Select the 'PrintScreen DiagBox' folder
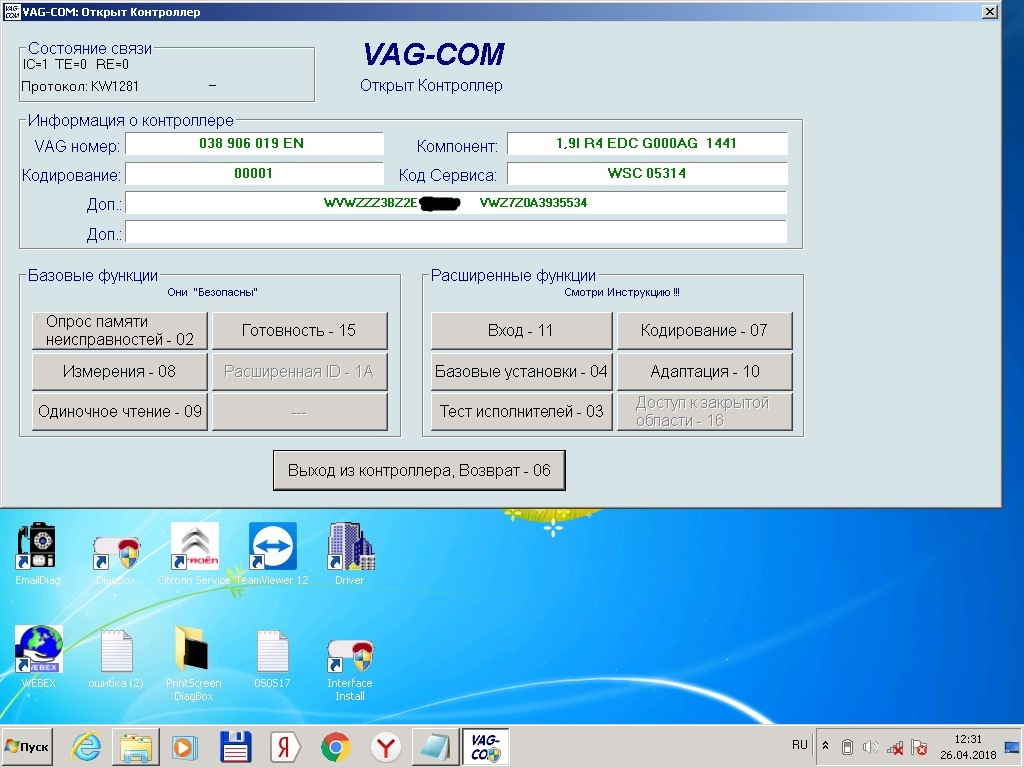The image size is (1024, 768). point(193,663)
